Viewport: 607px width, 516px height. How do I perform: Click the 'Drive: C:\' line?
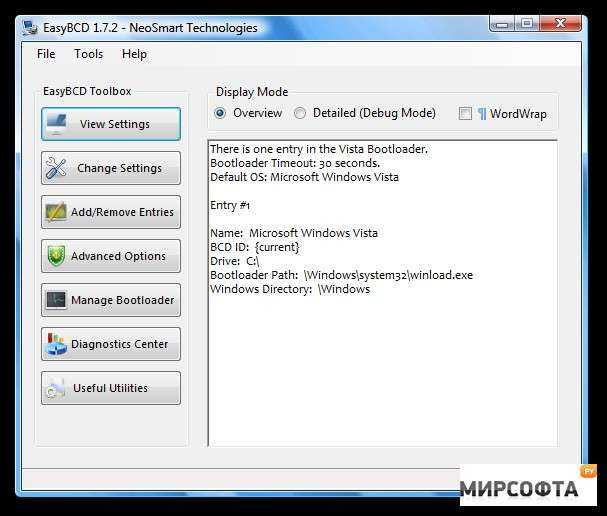click(x=235, y=261)
